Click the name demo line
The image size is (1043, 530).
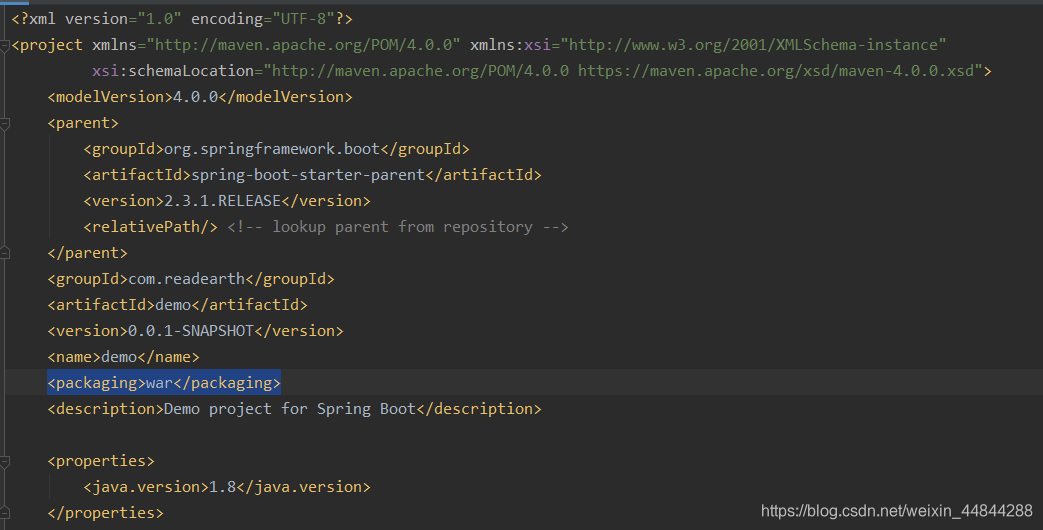(123, 357)
